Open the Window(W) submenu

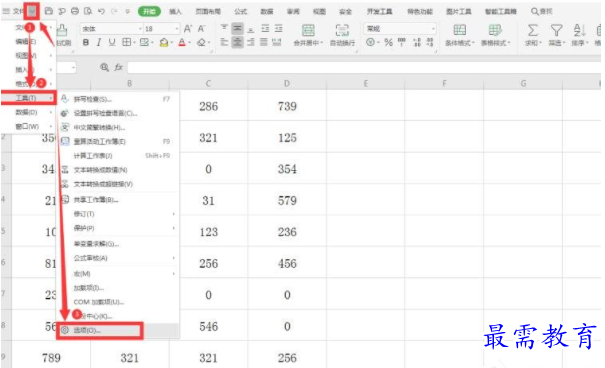coord(29,126)
